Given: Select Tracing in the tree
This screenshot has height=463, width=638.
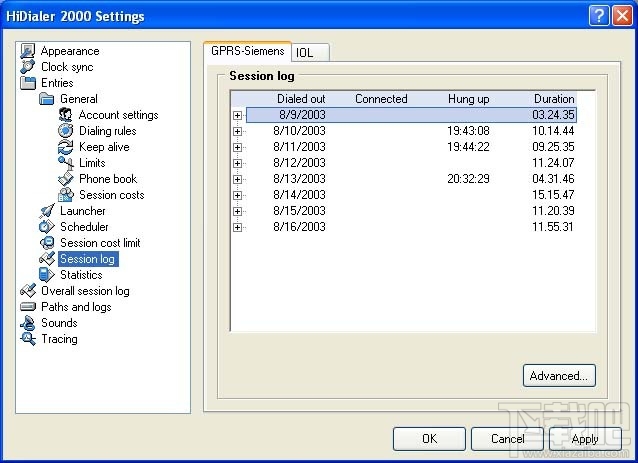Looking at the screenshot, I should [x=59, y=339].
